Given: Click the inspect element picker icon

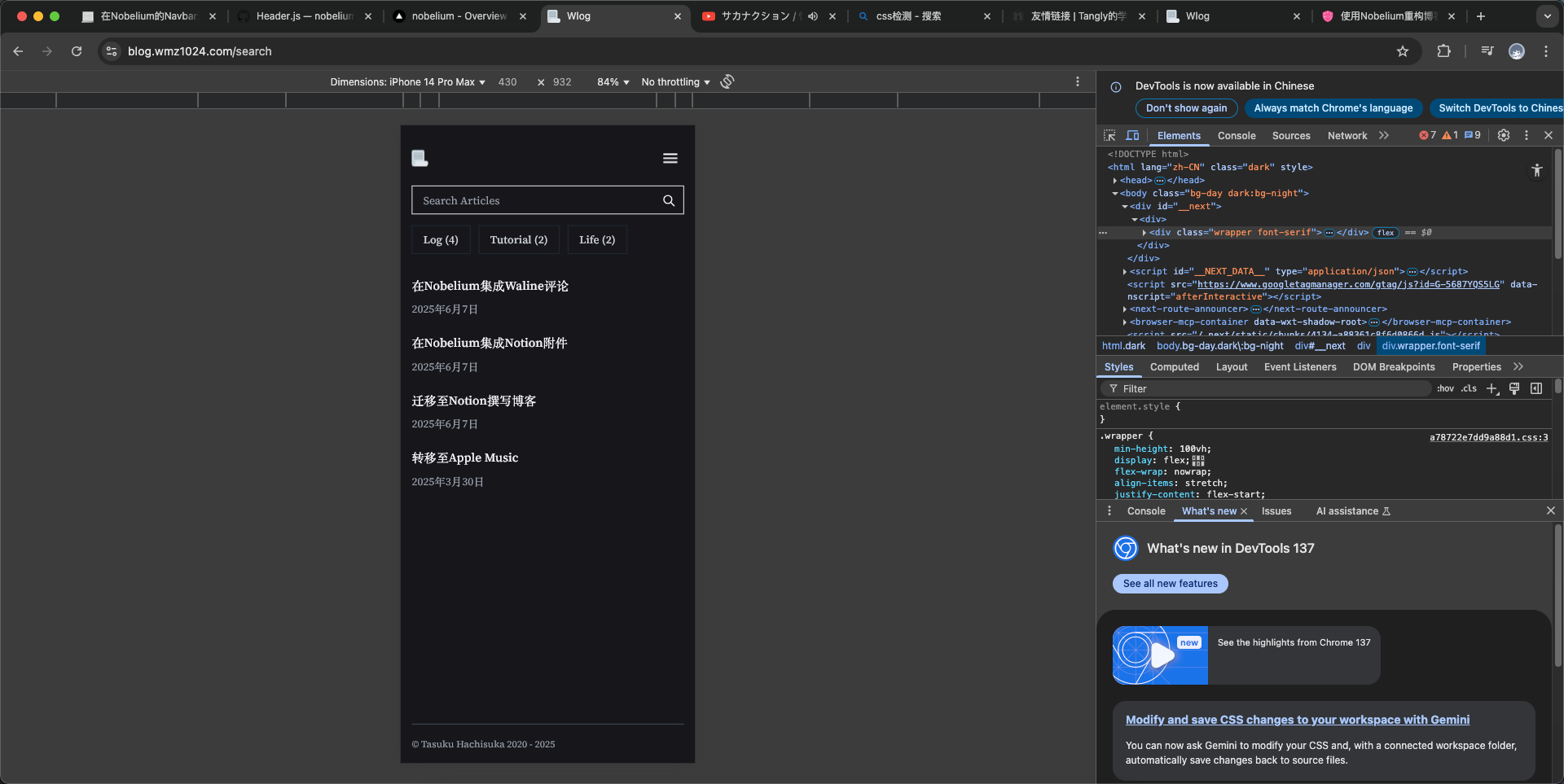Looking at the screenshot, I should point(1109,135).
